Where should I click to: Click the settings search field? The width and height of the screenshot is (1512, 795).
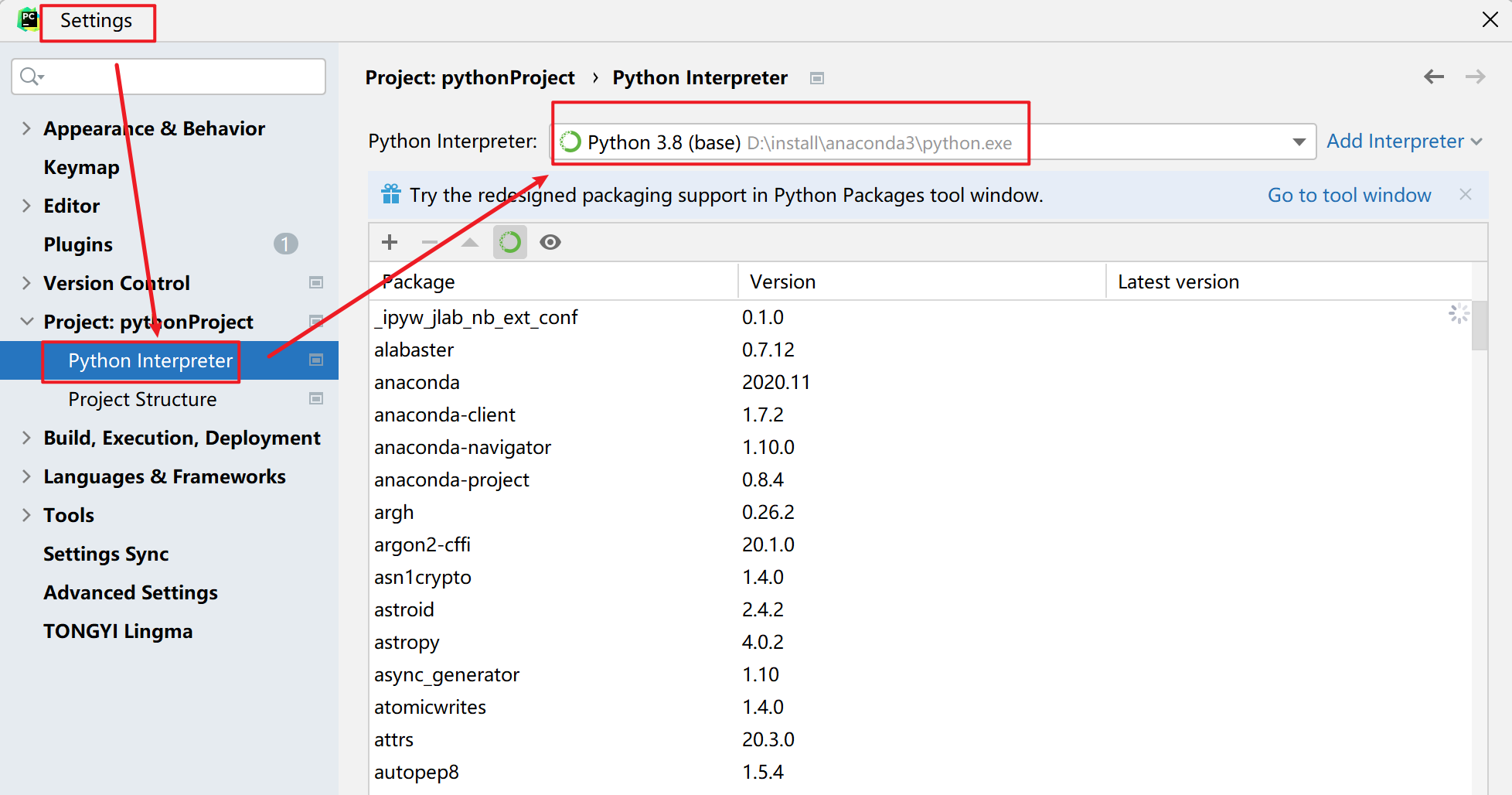click(x=178, y=77)
